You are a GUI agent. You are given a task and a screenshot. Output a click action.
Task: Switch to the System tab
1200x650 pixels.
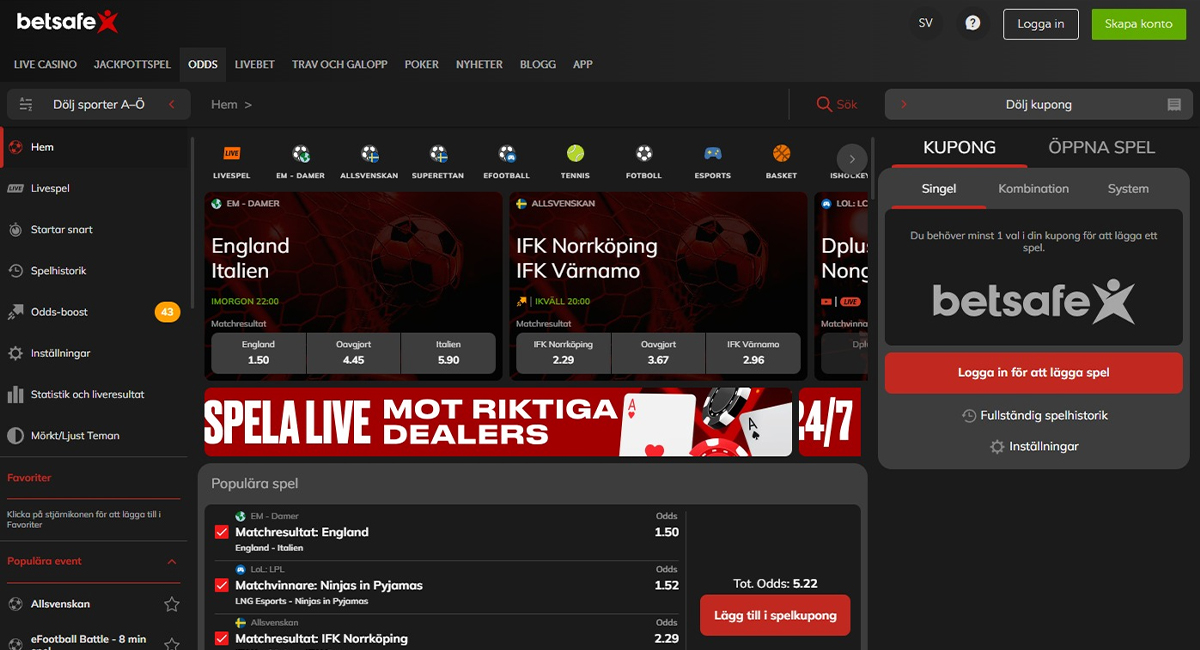[1128, 189]
